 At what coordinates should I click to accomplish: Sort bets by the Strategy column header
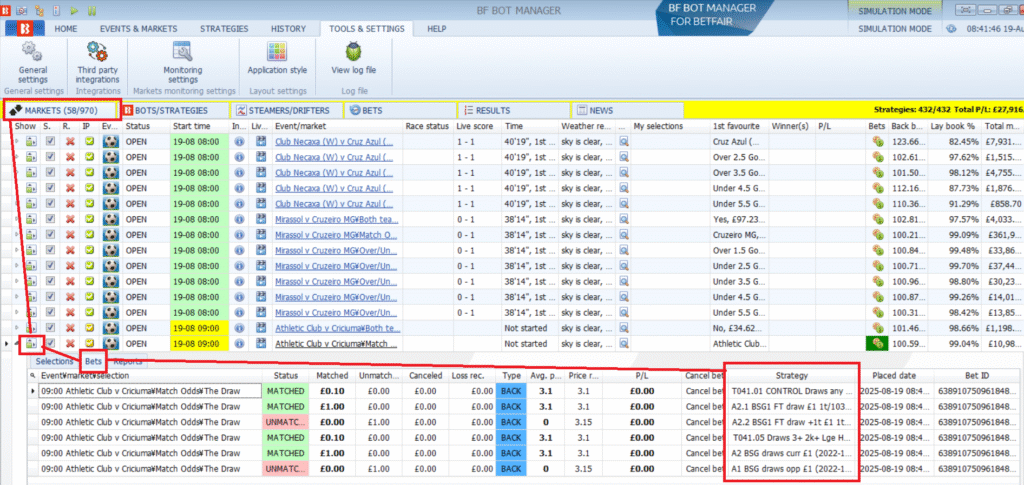click(792, 375)
